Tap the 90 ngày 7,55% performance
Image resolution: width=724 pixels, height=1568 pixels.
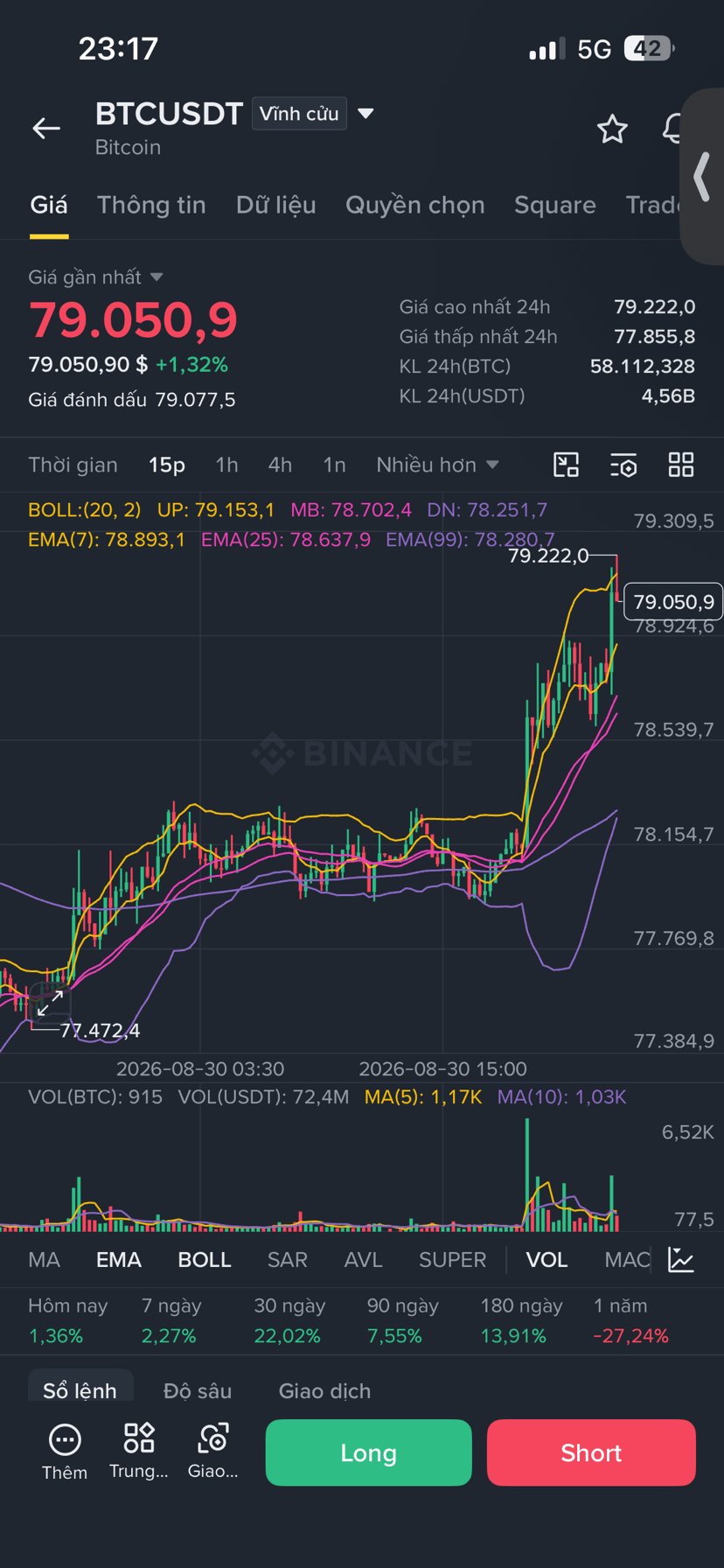(x=402, y=1320)
